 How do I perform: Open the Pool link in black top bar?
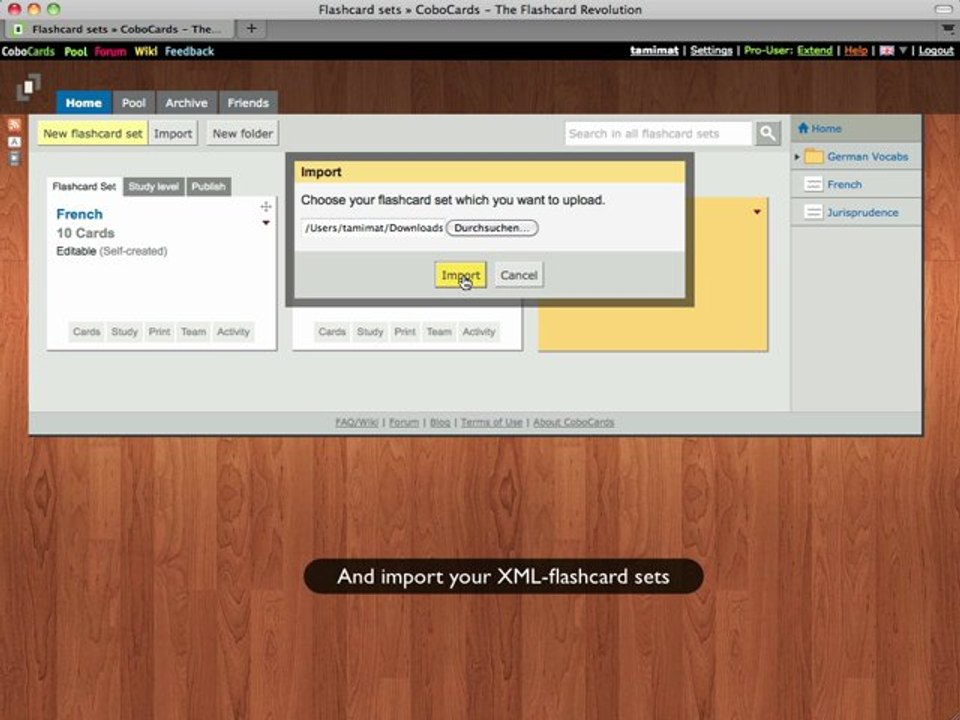coord(75,51)
